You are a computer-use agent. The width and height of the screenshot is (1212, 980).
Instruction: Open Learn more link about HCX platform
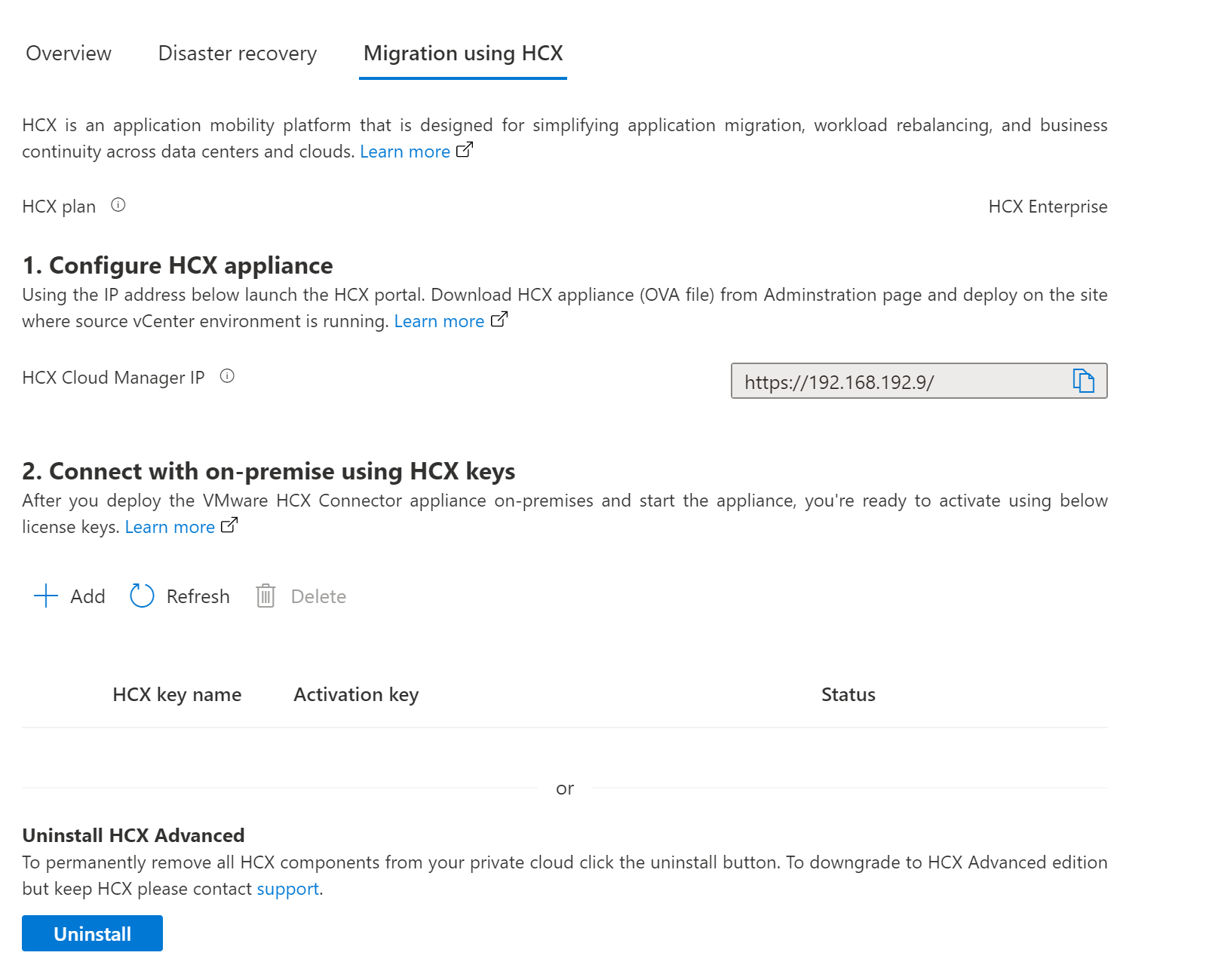pyautogui.click(x=405, y=152)
